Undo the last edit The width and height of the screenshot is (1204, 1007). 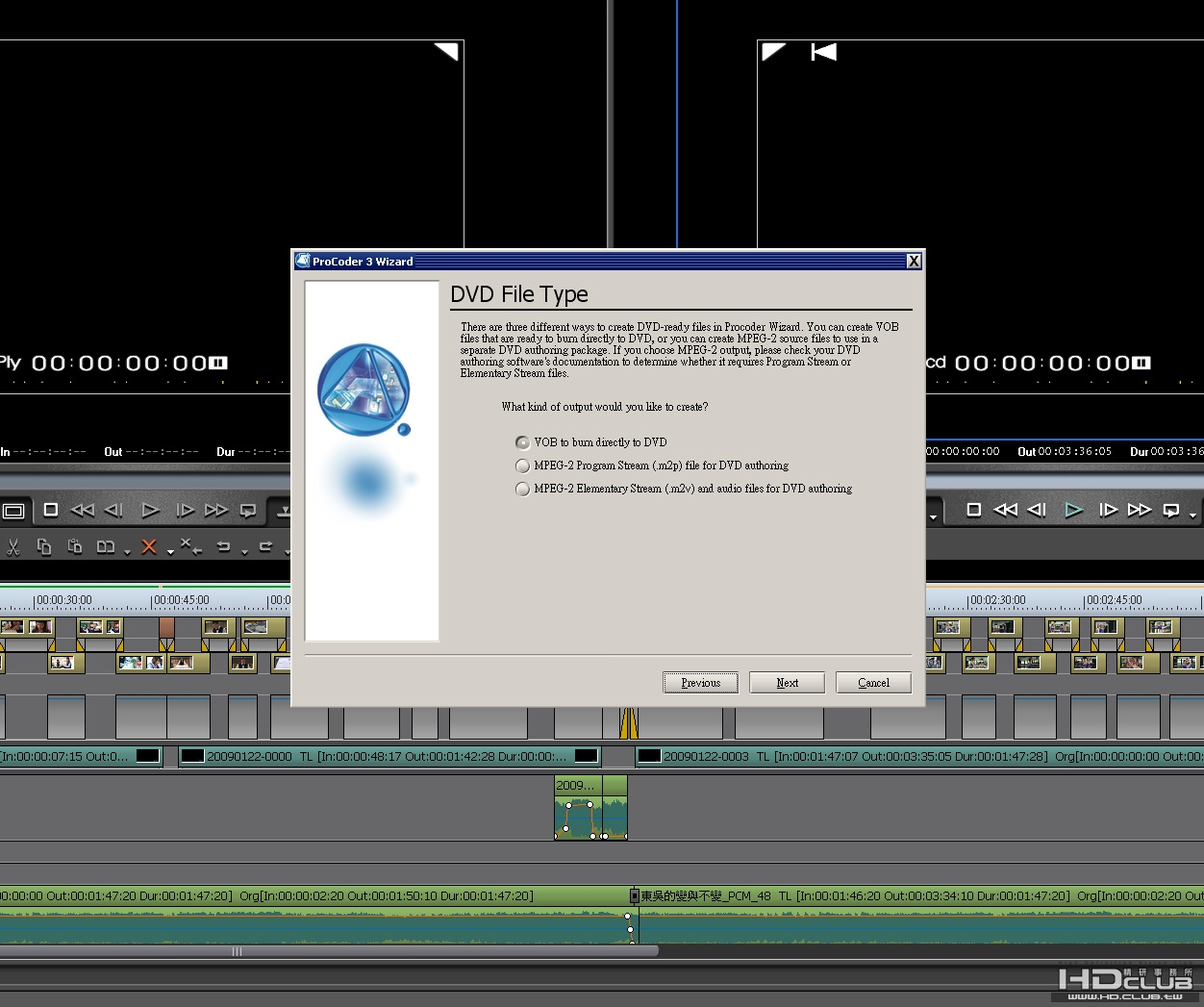point(224,546)
